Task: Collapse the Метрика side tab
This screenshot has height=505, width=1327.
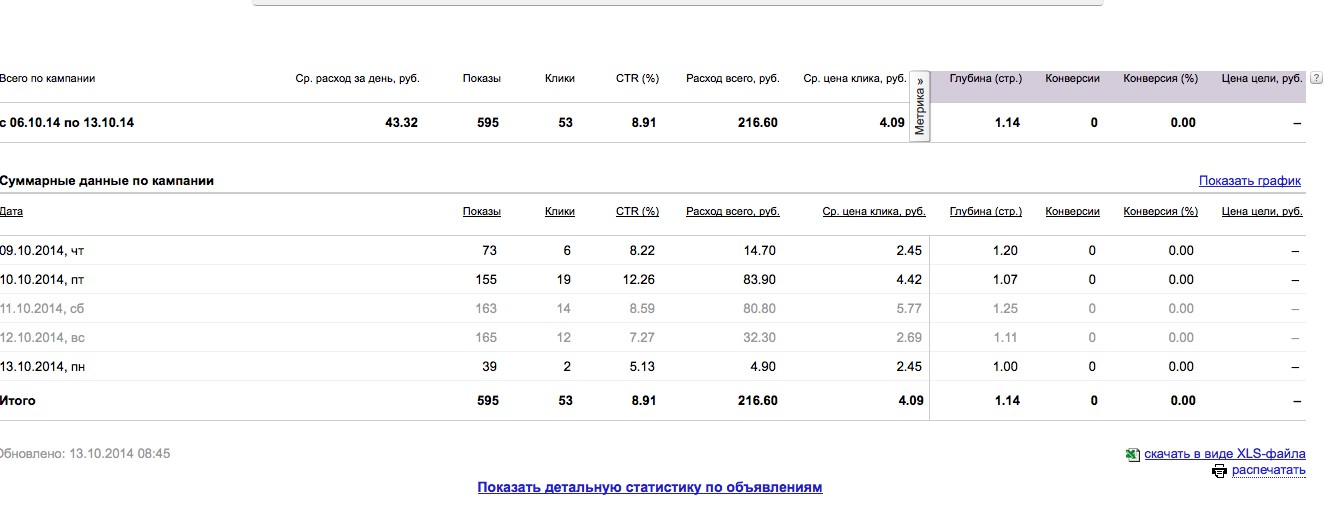Action: 920,106
